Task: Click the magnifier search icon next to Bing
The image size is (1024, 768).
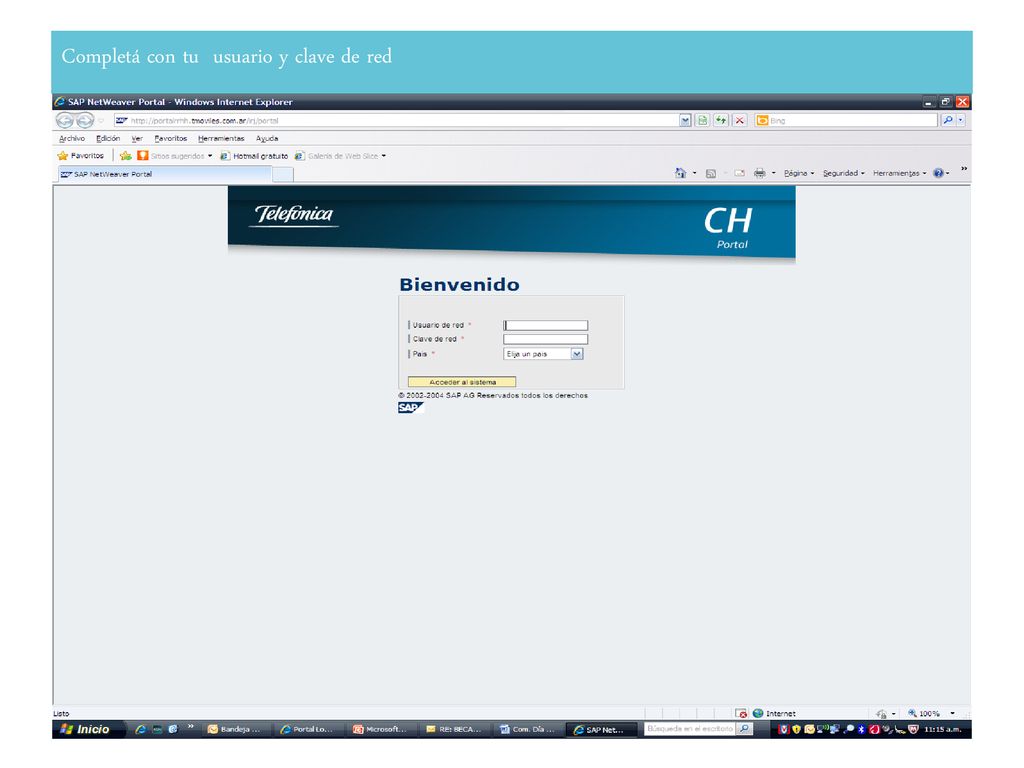Action: [x=948, y=120]
